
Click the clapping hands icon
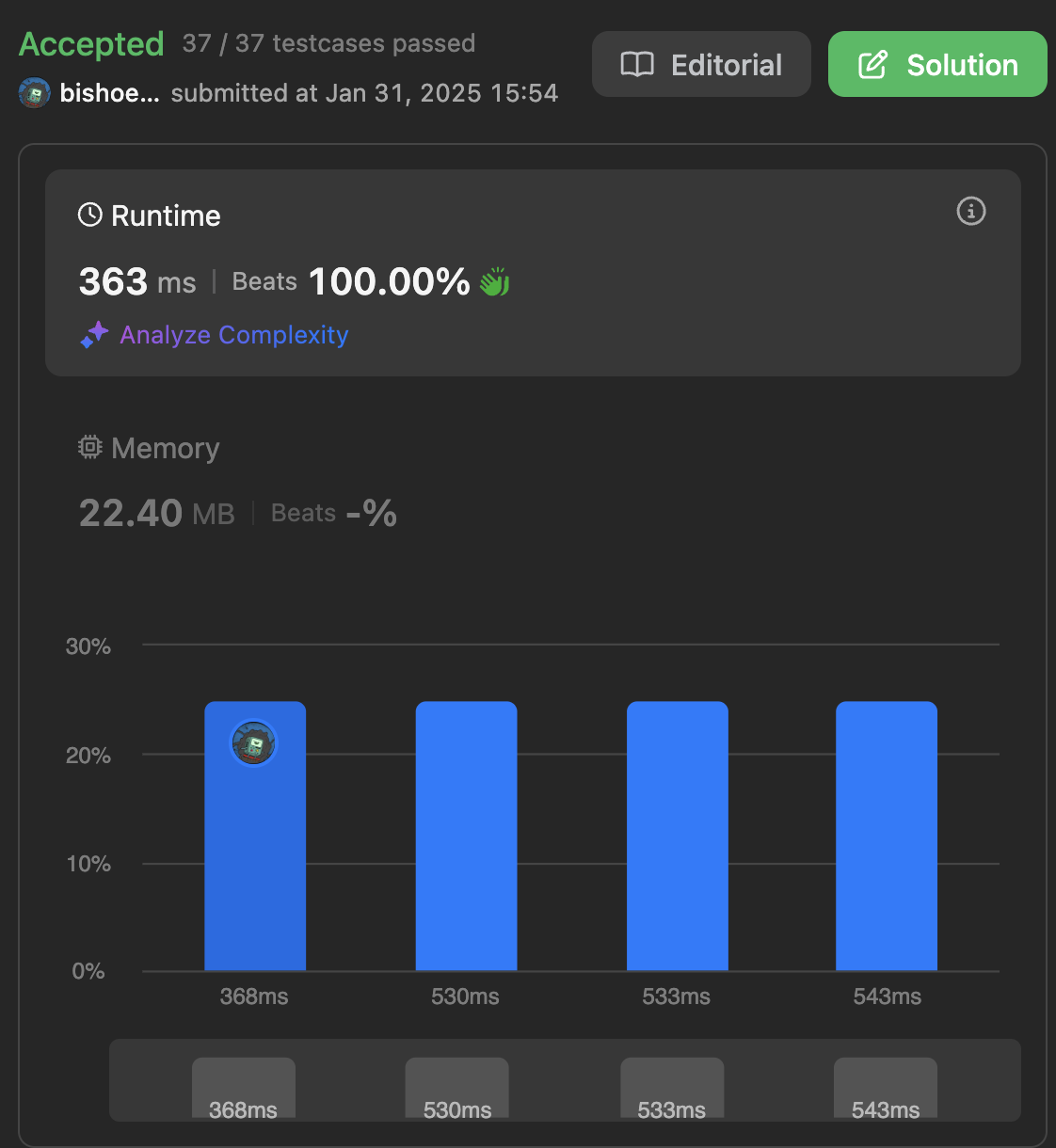click(495, 281)
